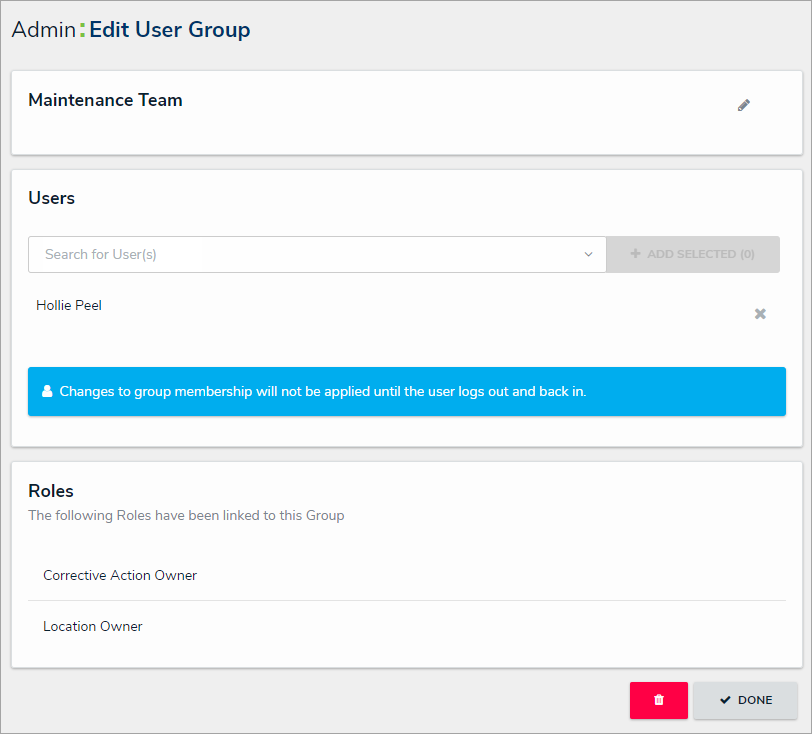Click the Maintenance Team group name
The width and height of the screenshot is (812, 734).
[x=105, y=100]
